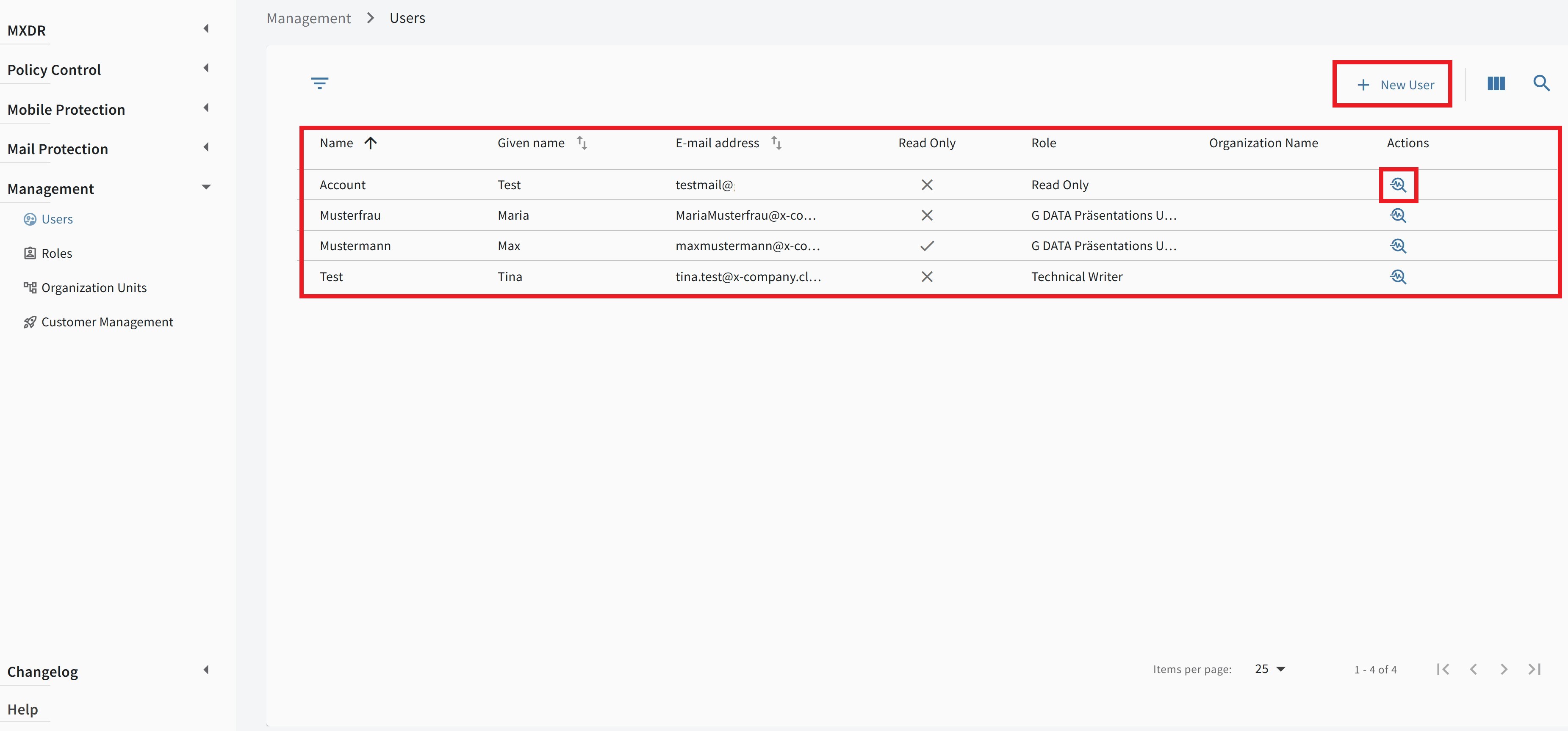Collapse the Management section in the sidebar

[x=206, y=188]
